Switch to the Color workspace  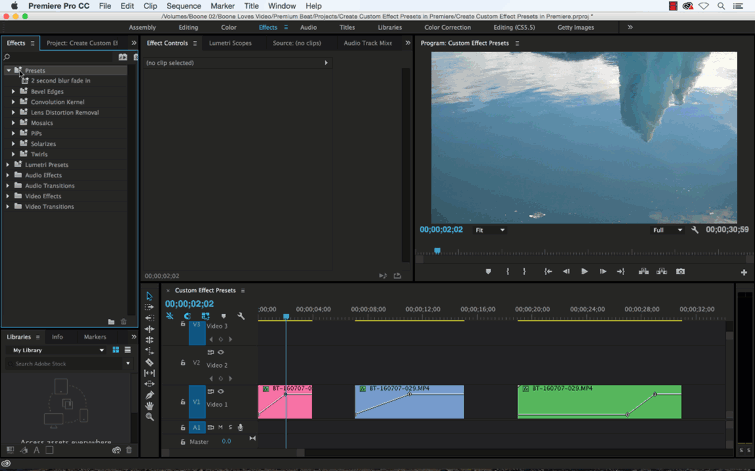click(228, 27)
